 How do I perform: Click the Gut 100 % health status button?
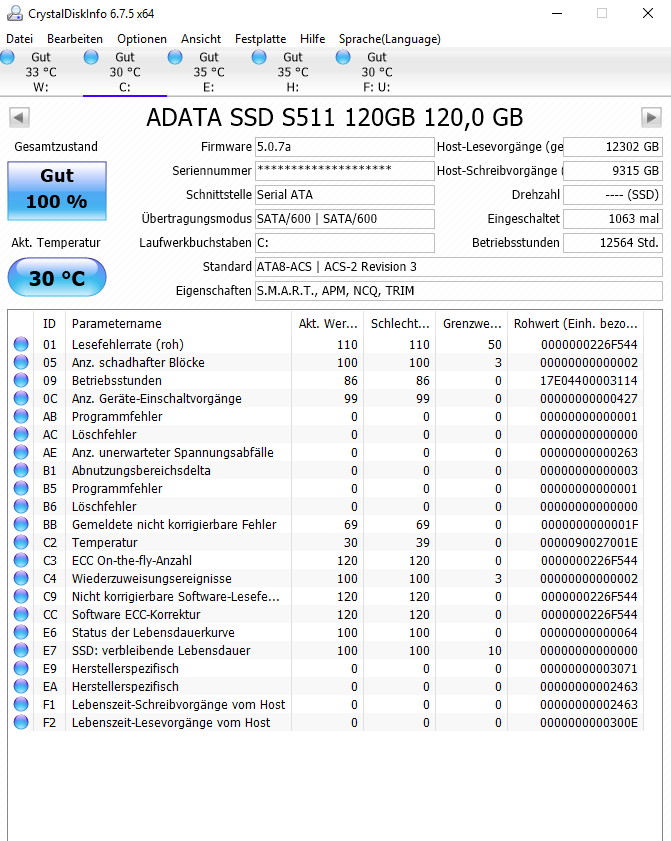(x=57, y=191)
